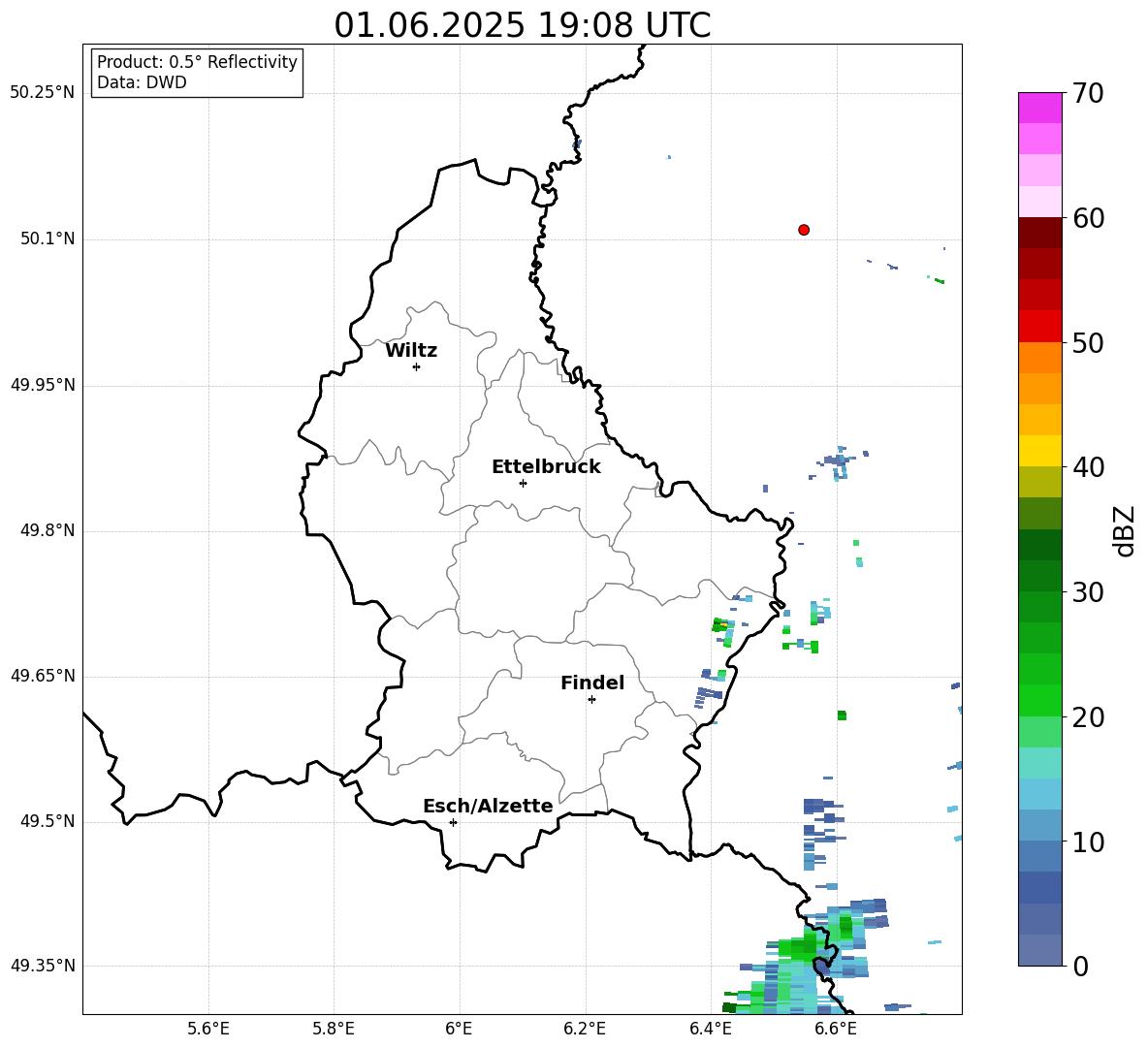1148x1048 pixels.
Task: Click the 49.35°N latitude label
Action: pyautogui.click(x=43, y=967)
